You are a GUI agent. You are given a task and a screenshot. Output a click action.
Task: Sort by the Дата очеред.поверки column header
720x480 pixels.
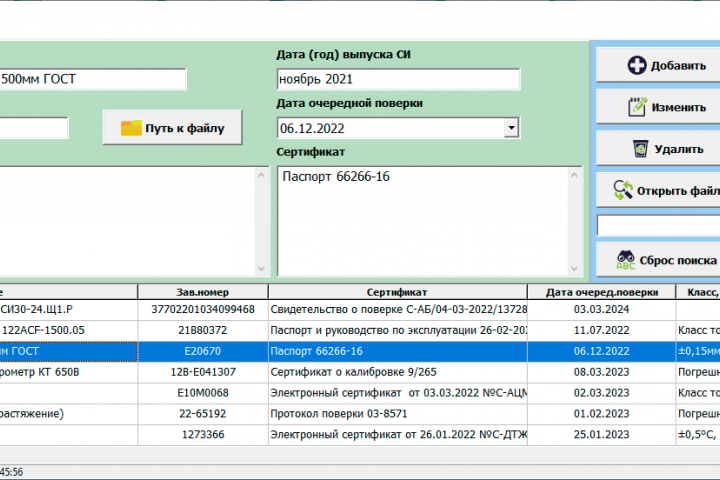click(x=602, y=292)
